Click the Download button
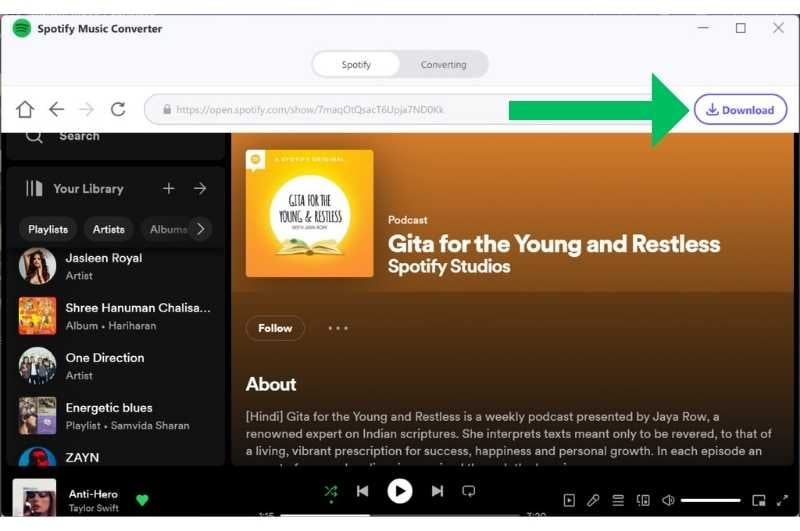The width and height of the screenshot is (800, 531). (740, 110)
